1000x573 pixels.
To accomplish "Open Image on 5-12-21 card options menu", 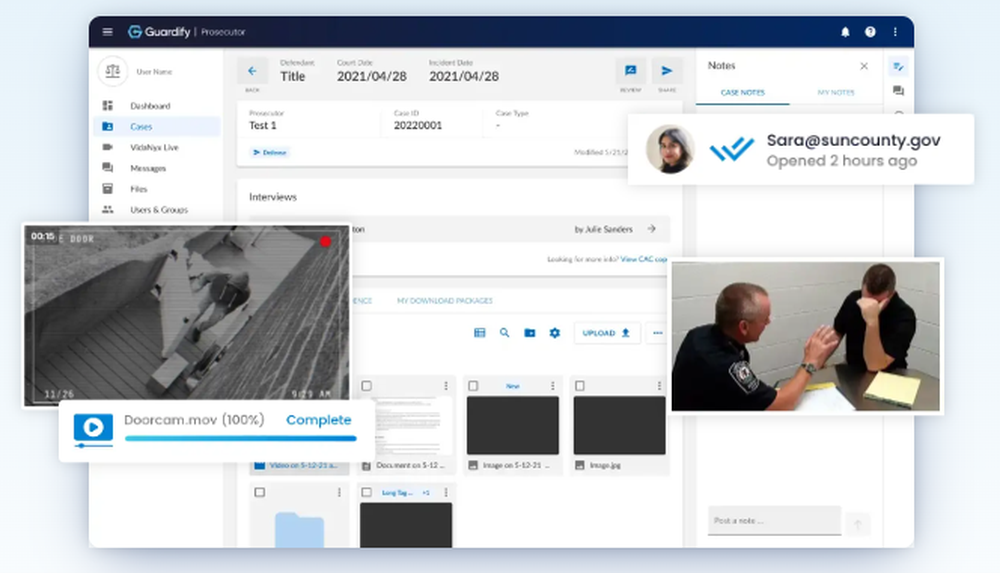I will pyautogui.click(x=552, y=386).
